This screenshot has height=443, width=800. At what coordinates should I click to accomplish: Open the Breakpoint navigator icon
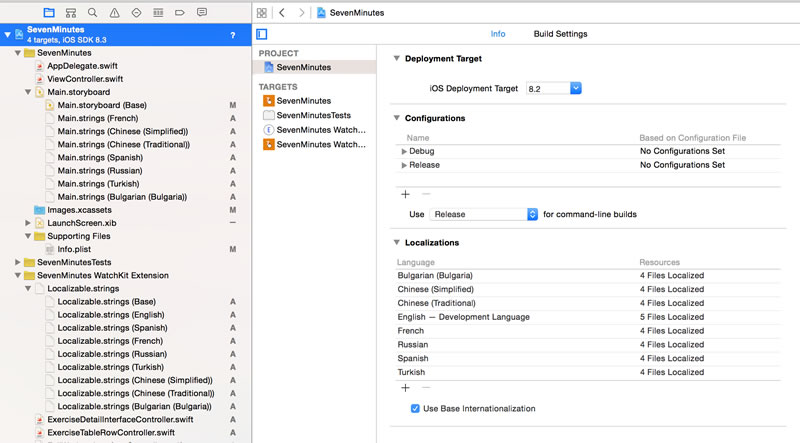(180, 13)
